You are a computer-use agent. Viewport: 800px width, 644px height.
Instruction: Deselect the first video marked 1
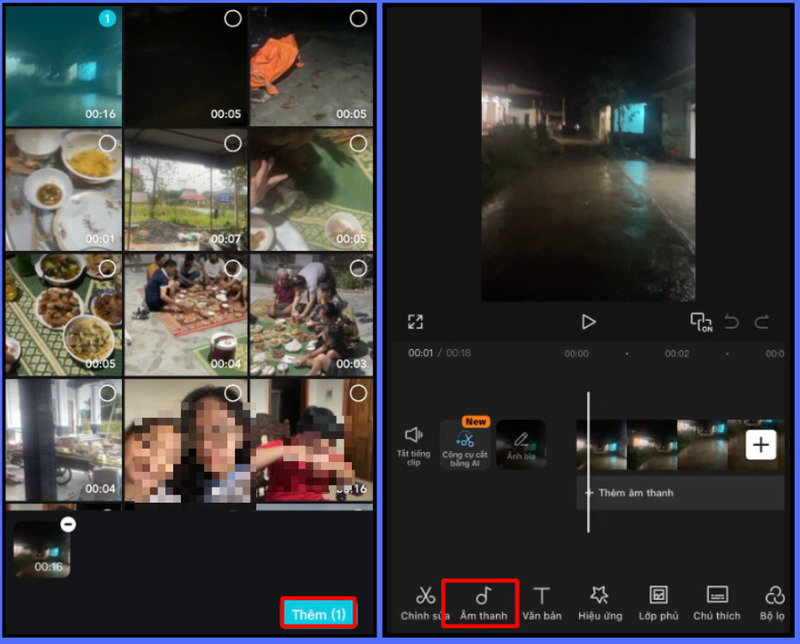point(107,19)
